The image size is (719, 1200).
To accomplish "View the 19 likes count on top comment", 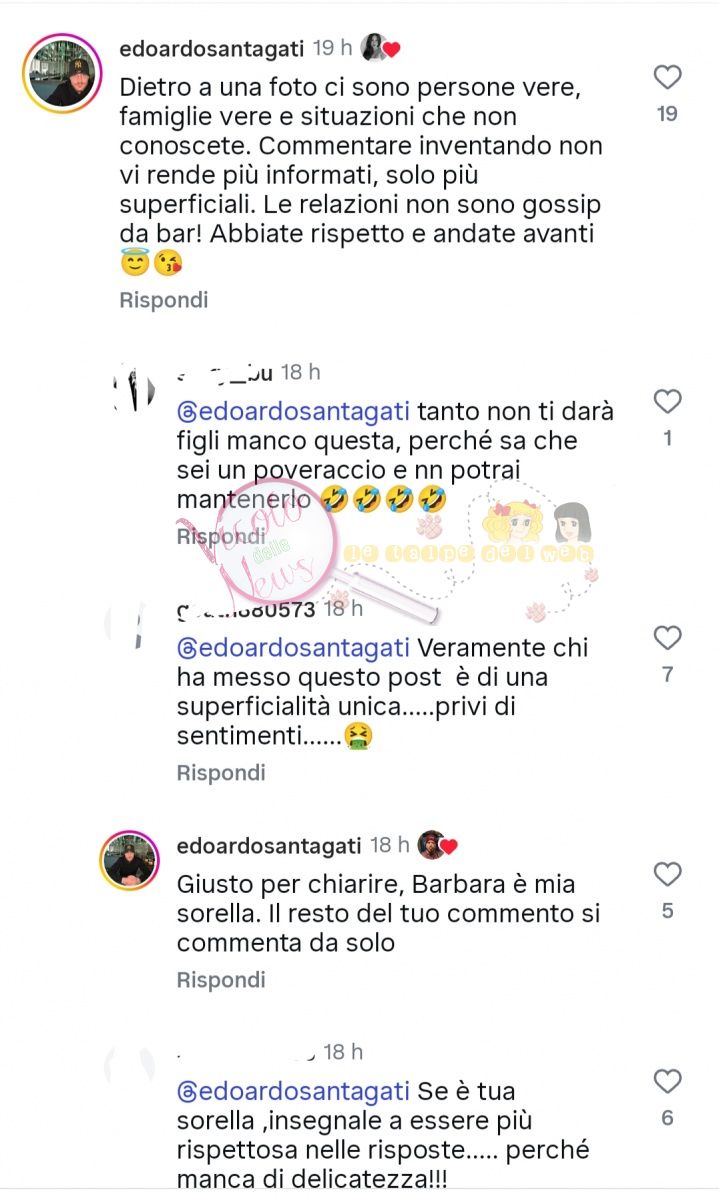I will pos(667,114).
